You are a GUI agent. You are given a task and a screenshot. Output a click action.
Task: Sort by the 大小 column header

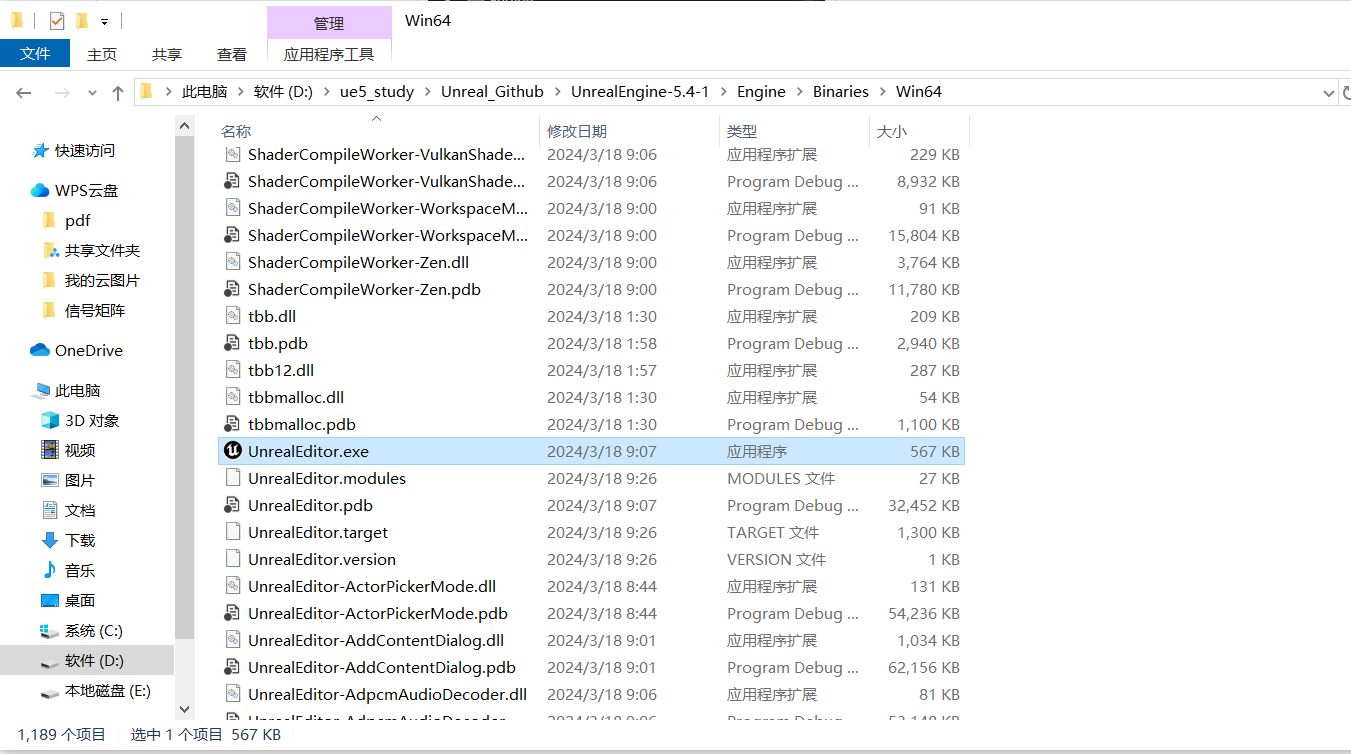pyautogui.click(x=892, y=131)
